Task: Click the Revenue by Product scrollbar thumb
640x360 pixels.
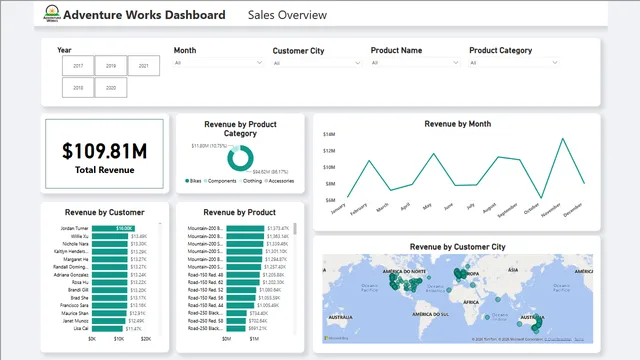Action: click(x=295, y=229)
